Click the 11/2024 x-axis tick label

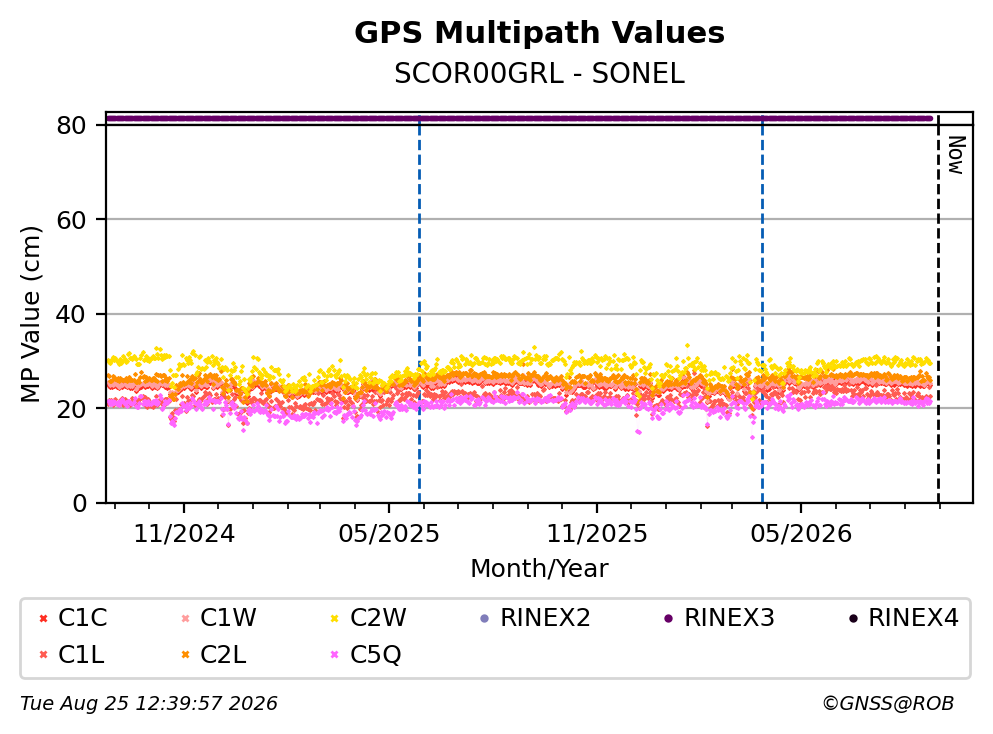(x=184, y=534)
